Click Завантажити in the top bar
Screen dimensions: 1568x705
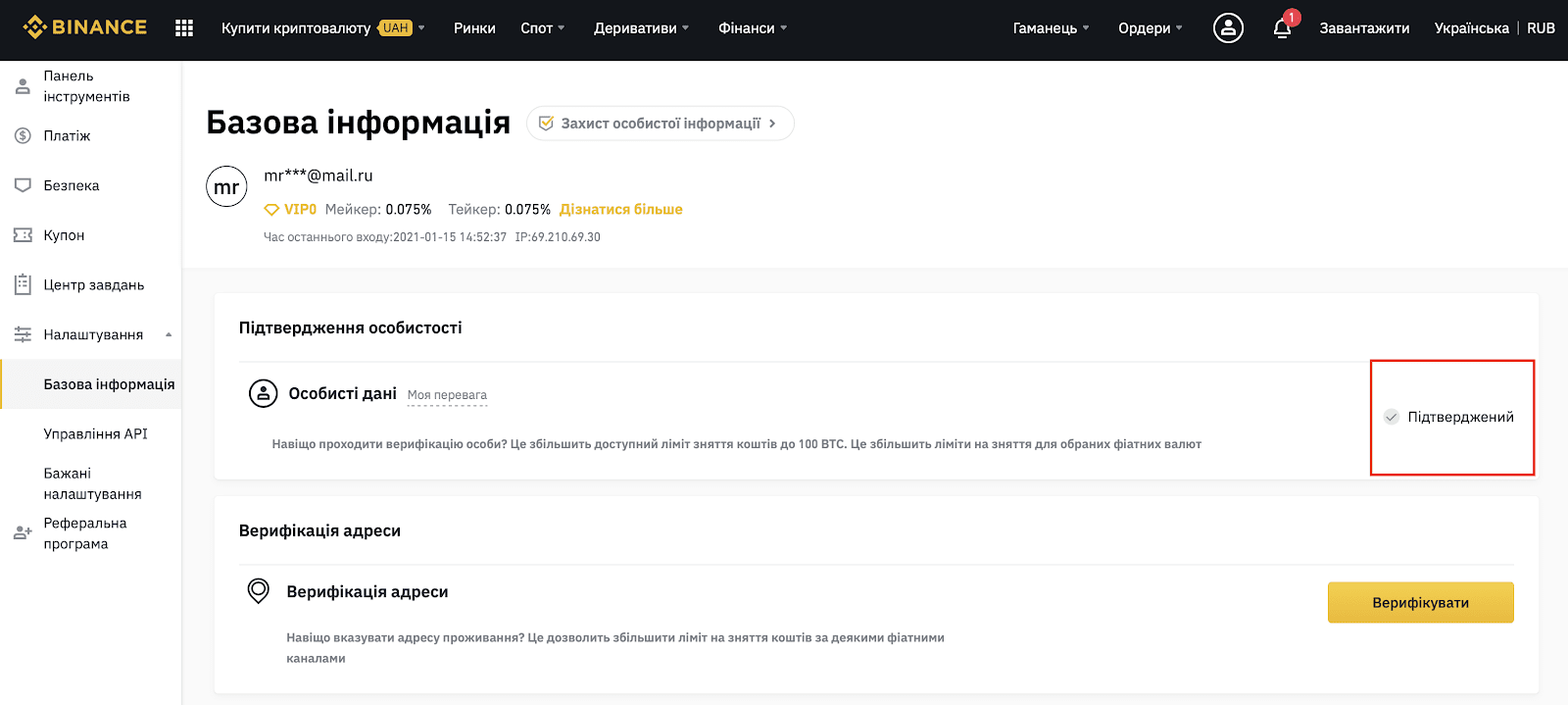pyautogui.click(x=1364, y=28)
